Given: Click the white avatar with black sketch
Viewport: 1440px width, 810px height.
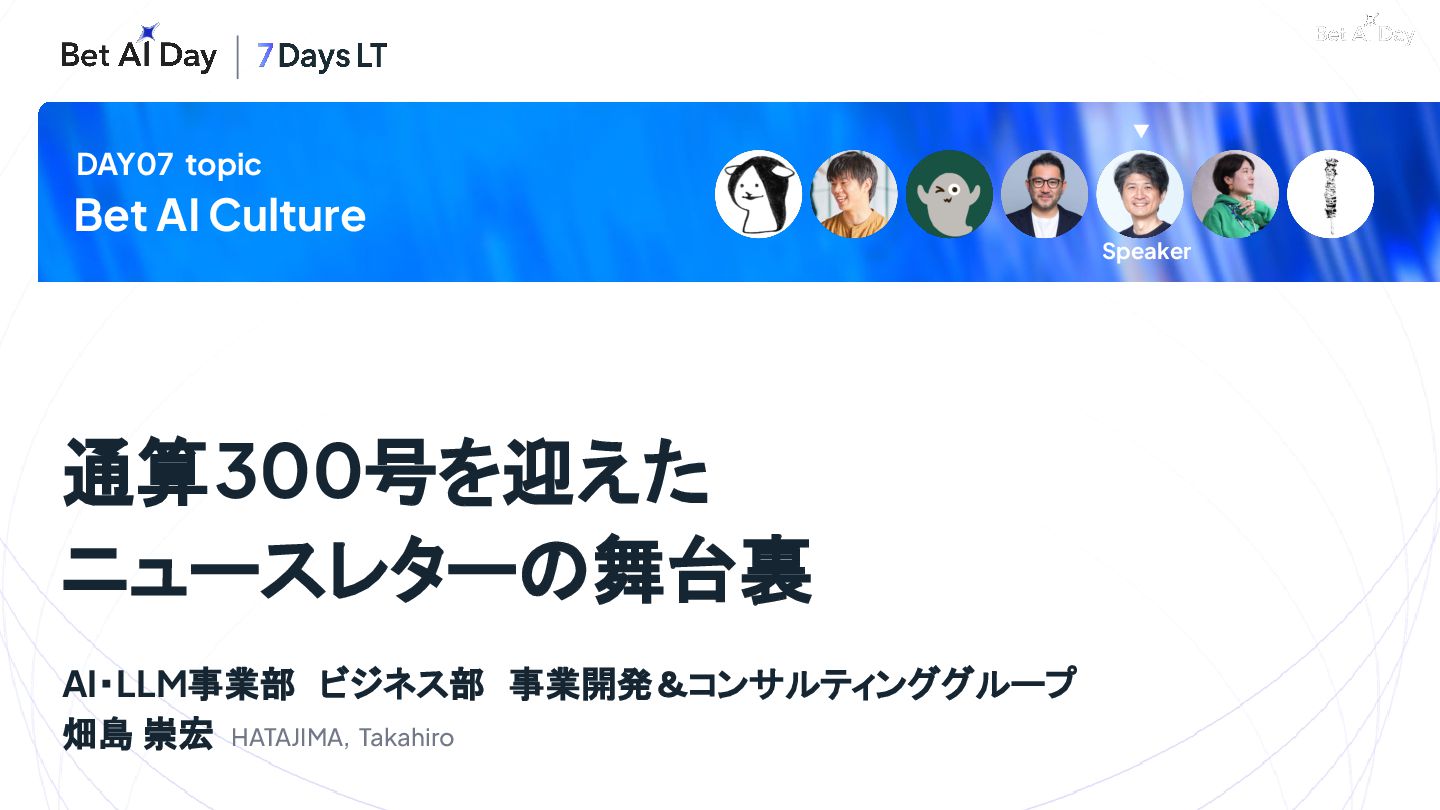Looking at the screenshot, I should pos(1330,194).
